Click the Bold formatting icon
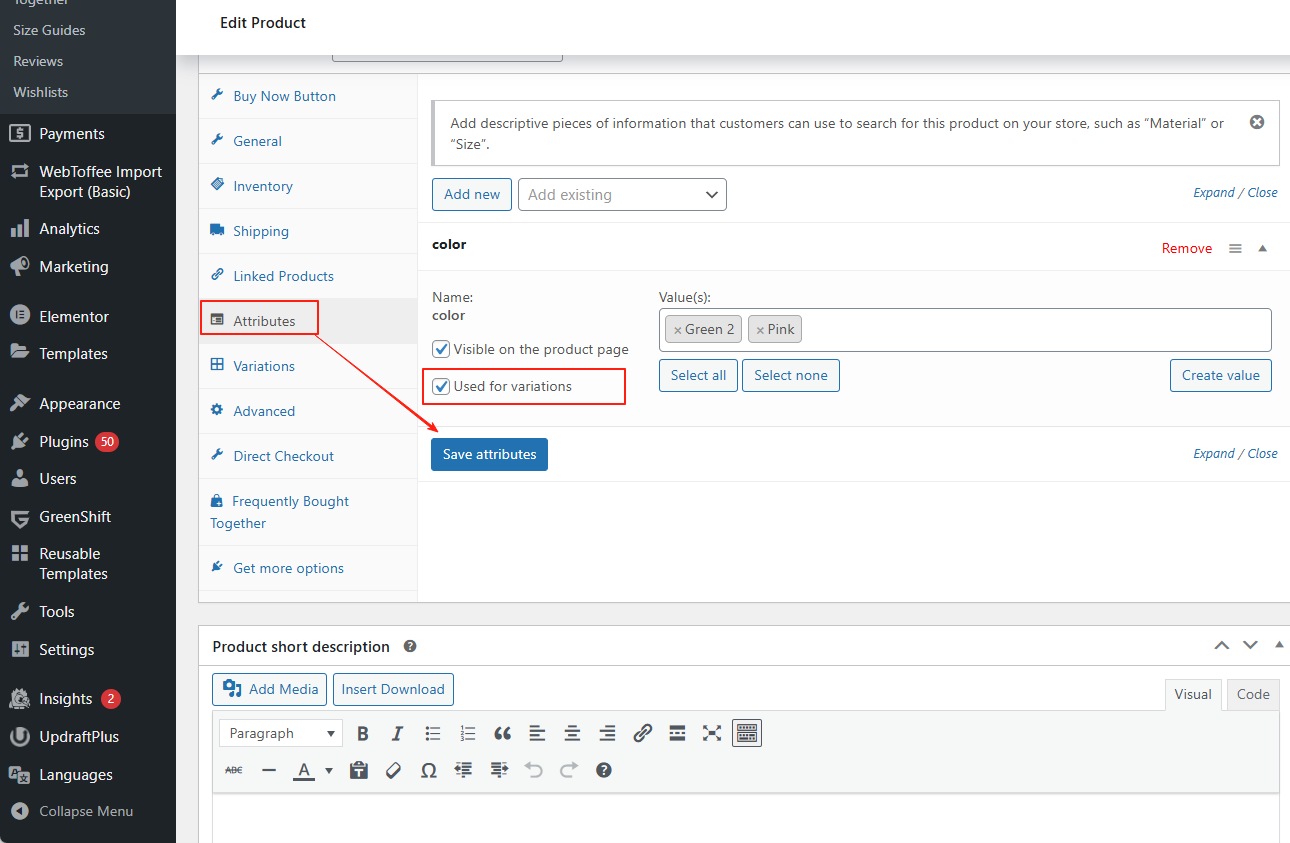Viewport: 1290px width, 843px height. (x=363, y=734)
